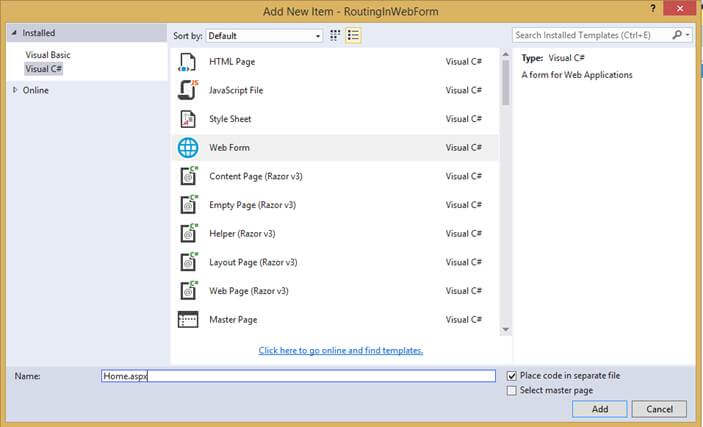Open the dialog help question mark
The image size is (703, 427).
click(x=653, y=9)
